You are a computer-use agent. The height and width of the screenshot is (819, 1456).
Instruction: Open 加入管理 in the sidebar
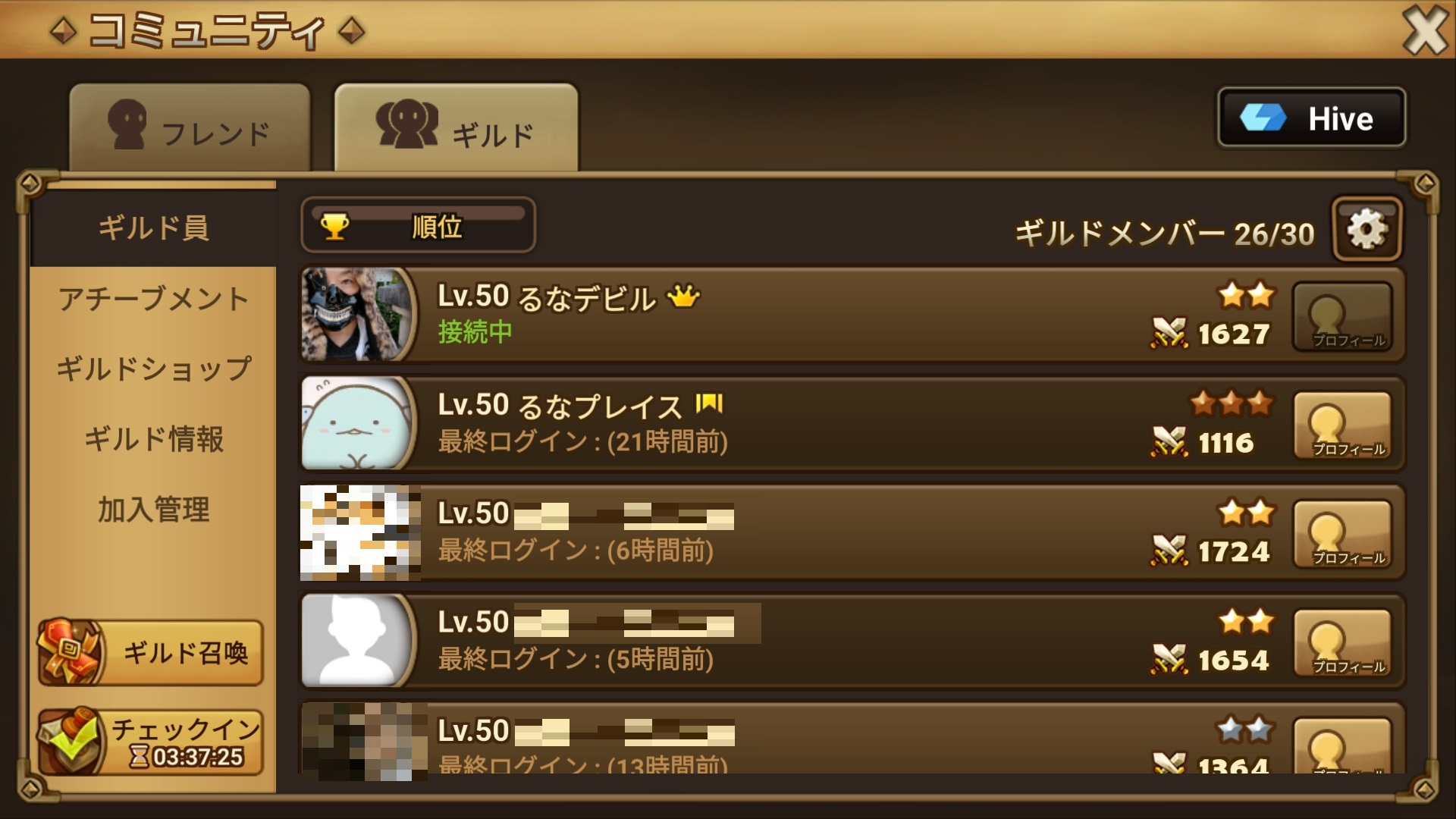click(x=153, y=510)
